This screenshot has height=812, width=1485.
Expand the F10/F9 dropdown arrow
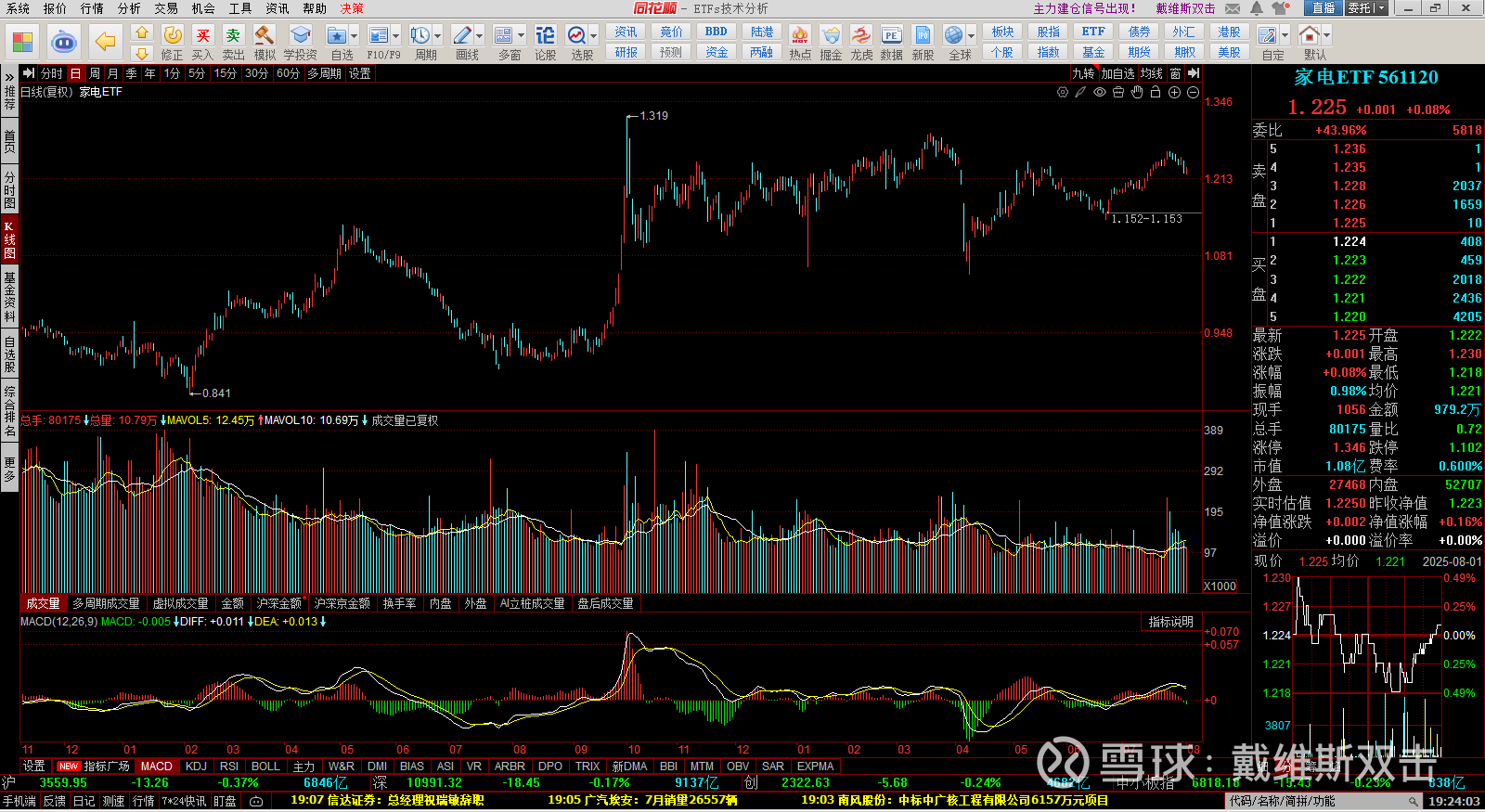[396, 36]
